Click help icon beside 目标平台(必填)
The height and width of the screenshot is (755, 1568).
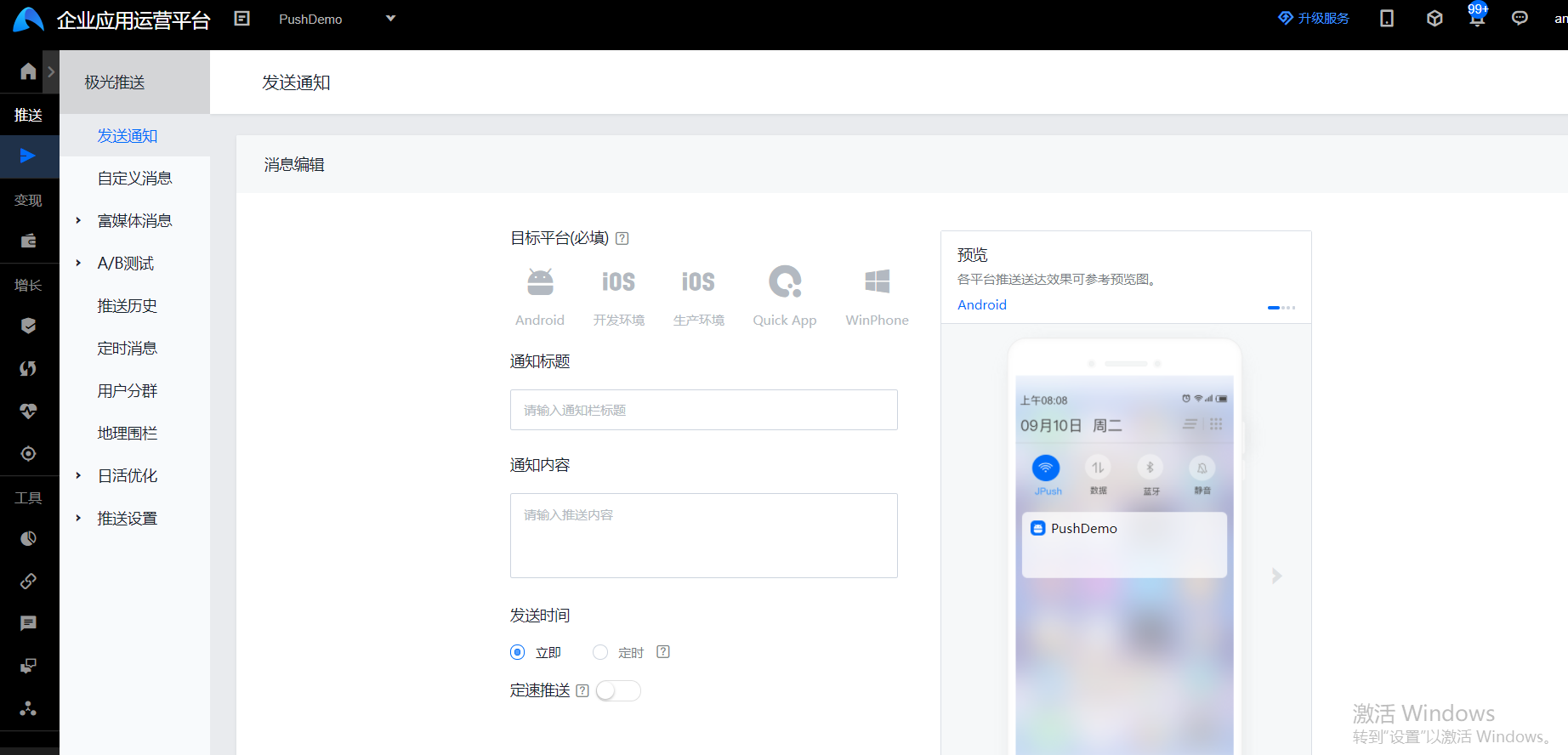click(622, 239)
